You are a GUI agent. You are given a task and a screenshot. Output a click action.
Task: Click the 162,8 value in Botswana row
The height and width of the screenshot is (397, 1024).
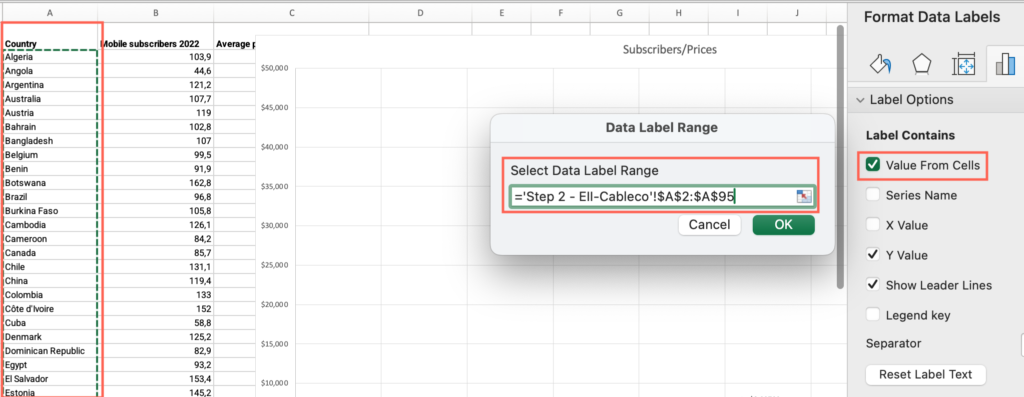[x=155, y=183]
